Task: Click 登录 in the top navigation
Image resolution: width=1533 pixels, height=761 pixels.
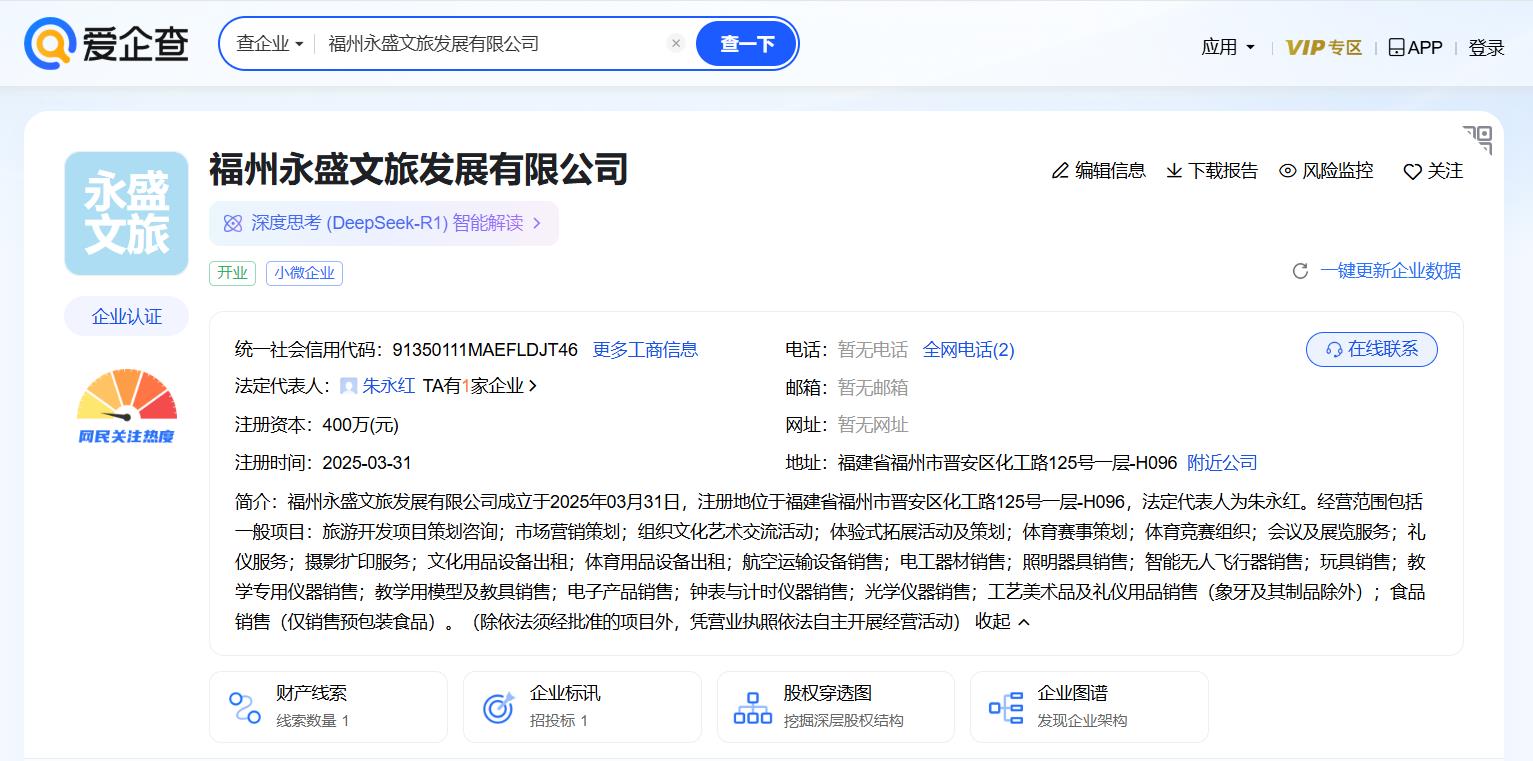Action: coord(1486,47)
